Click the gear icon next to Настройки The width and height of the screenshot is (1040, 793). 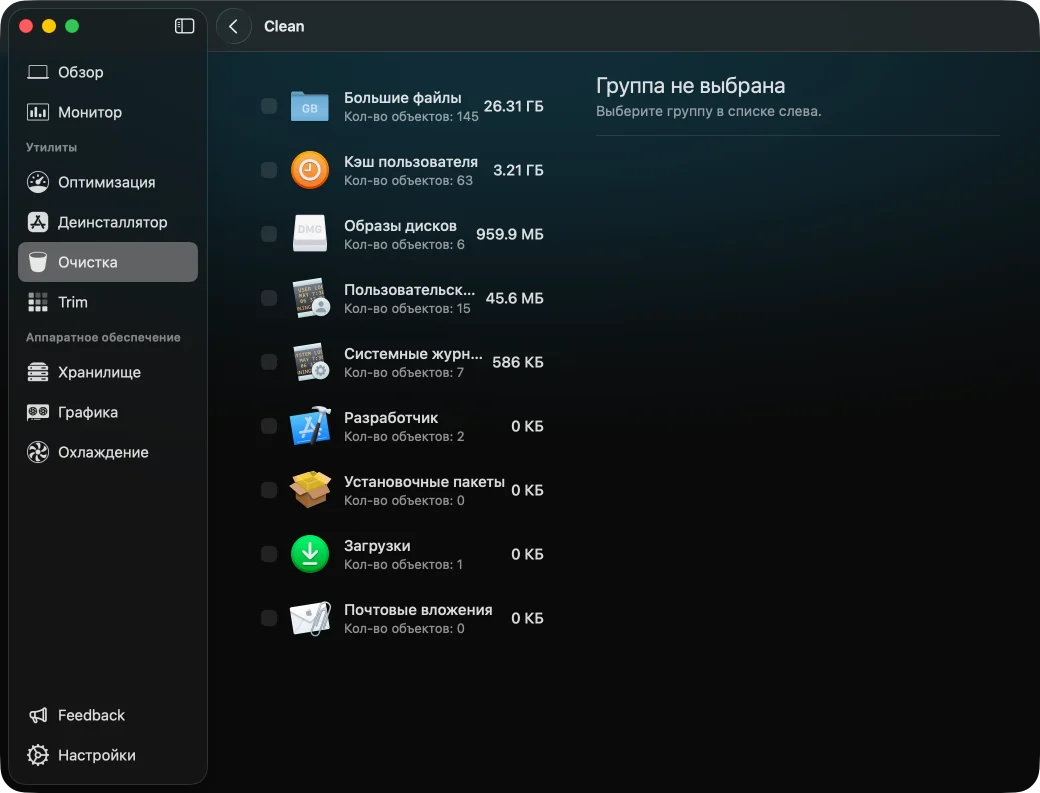(38, 755)
